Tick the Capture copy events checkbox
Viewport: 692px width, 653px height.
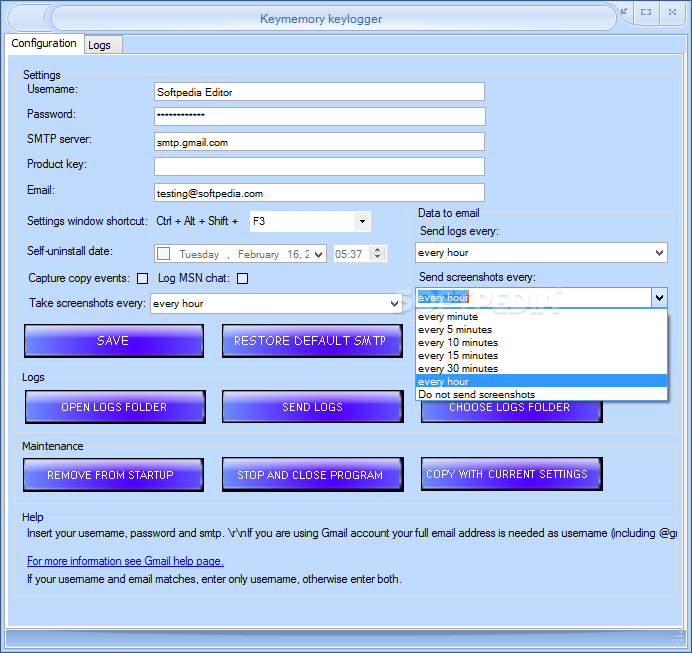tap(143, 278)
